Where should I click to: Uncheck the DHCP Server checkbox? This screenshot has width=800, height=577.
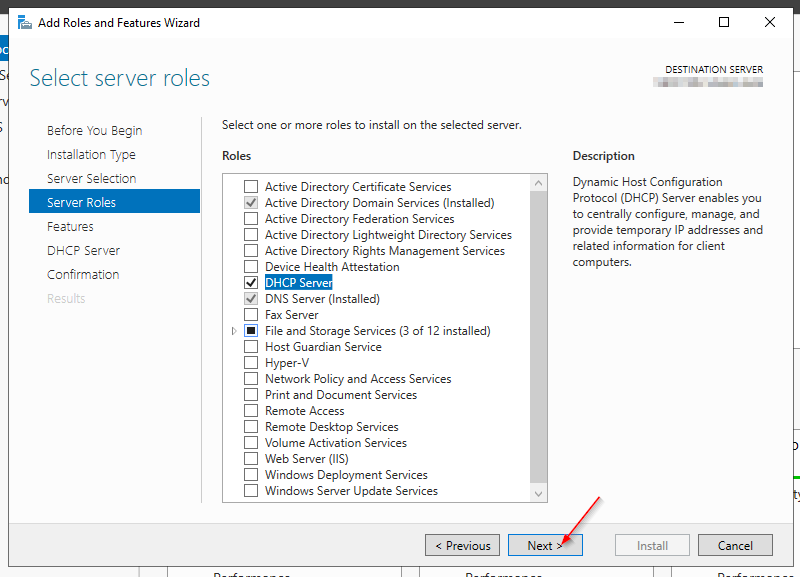[251, 283]
